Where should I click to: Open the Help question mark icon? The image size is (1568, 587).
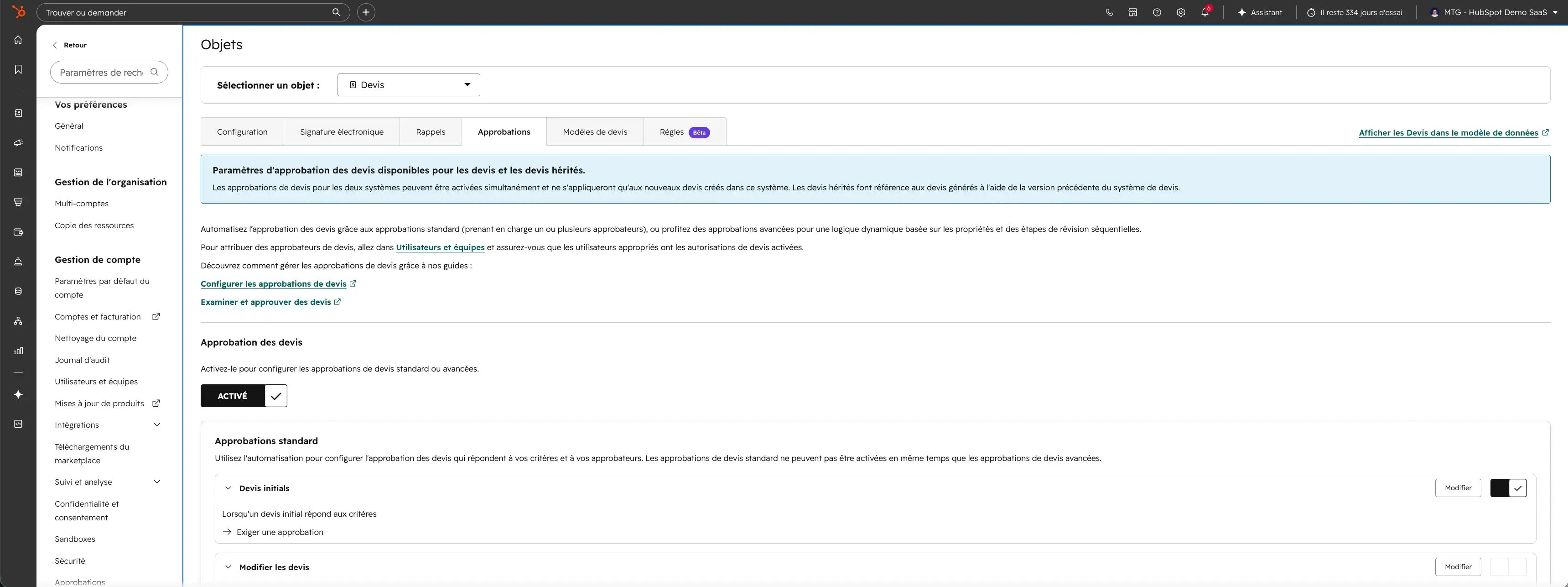click(x=1157, y=12)
